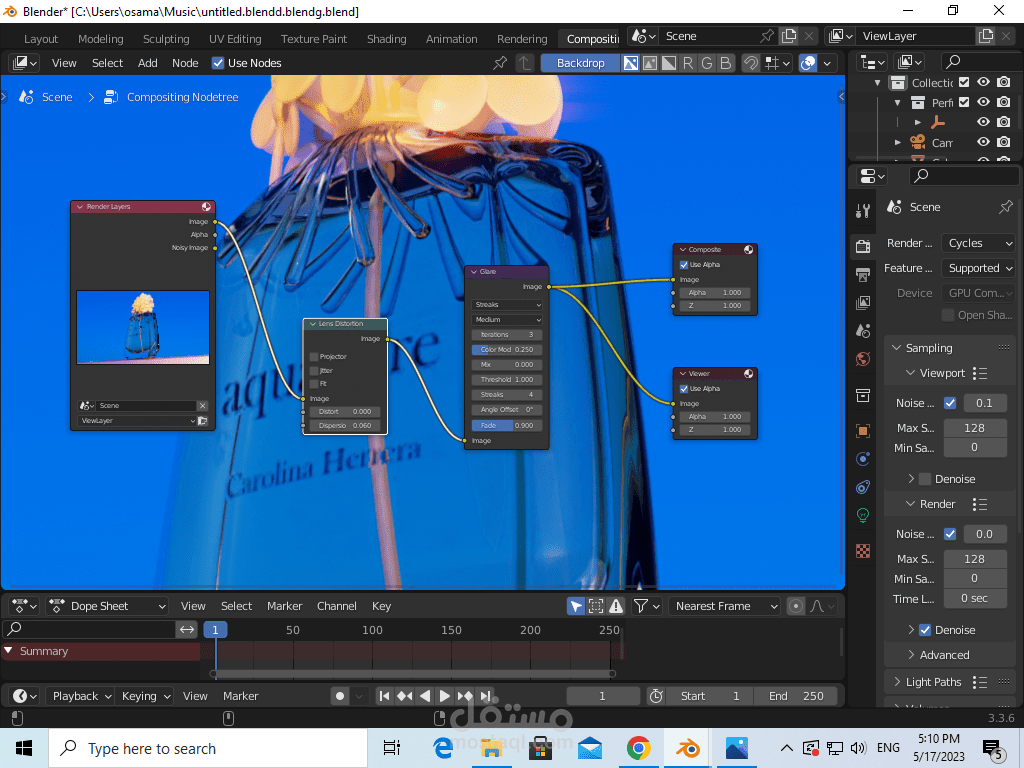Image resolution: width=1024 pixels, height=768 pixels.
Task: Click the Windows taskbar search box
Action: [208, 748]
